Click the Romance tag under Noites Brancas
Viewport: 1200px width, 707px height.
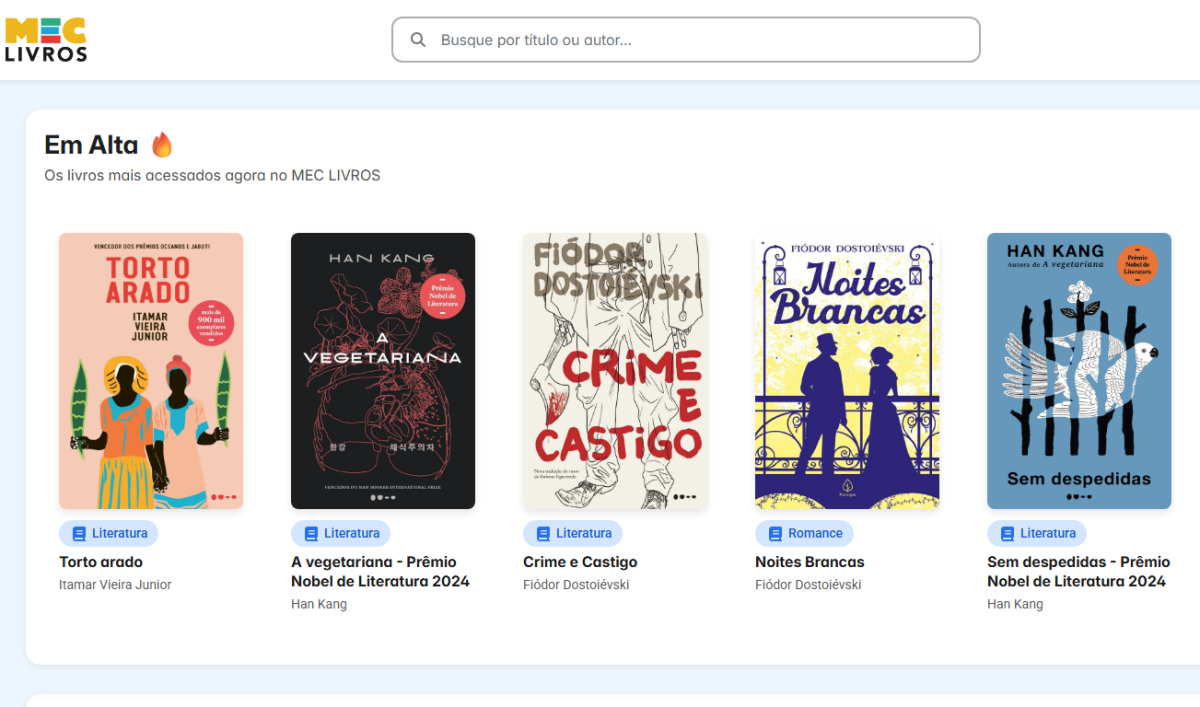[x=804, y=533]
